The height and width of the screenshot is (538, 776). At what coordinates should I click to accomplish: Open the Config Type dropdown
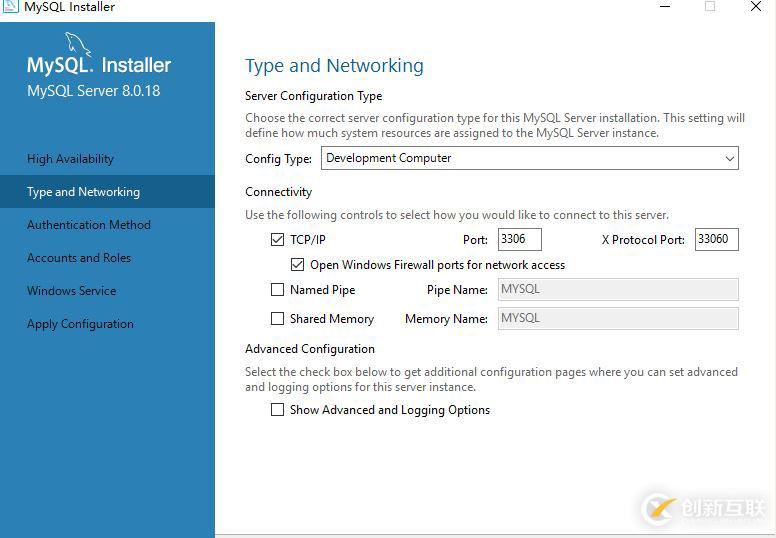[x=529, y=158]
